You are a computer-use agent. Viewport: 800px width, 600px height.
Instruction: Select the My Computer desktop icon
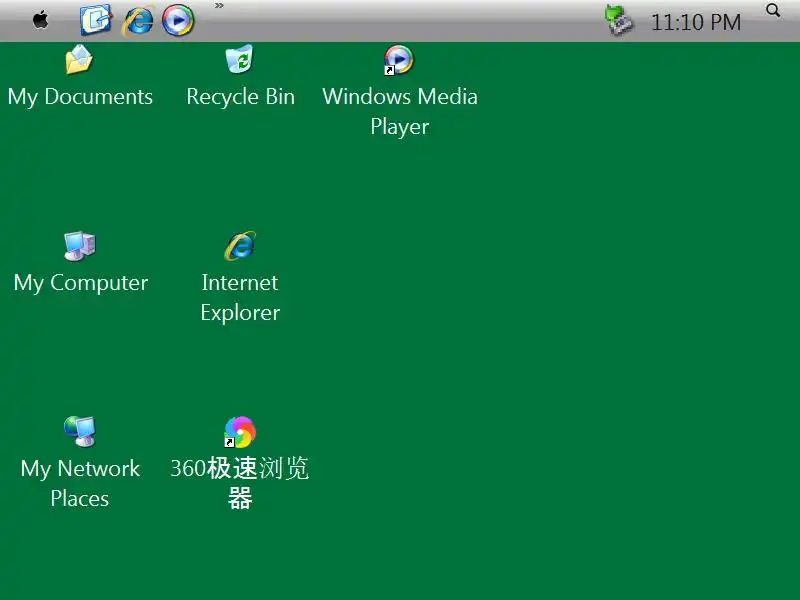point(80,246)
